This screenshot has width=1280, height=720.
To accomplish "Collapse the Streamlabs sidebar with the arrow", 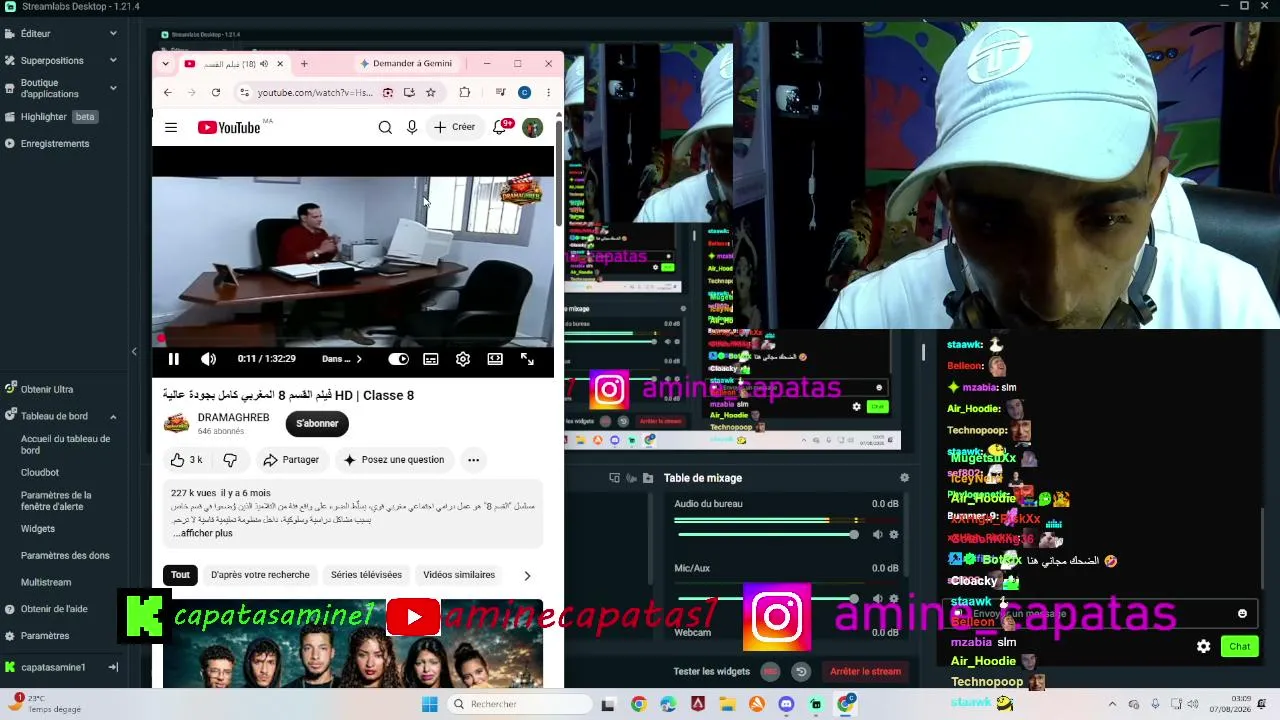I will [x=134, y=351].
